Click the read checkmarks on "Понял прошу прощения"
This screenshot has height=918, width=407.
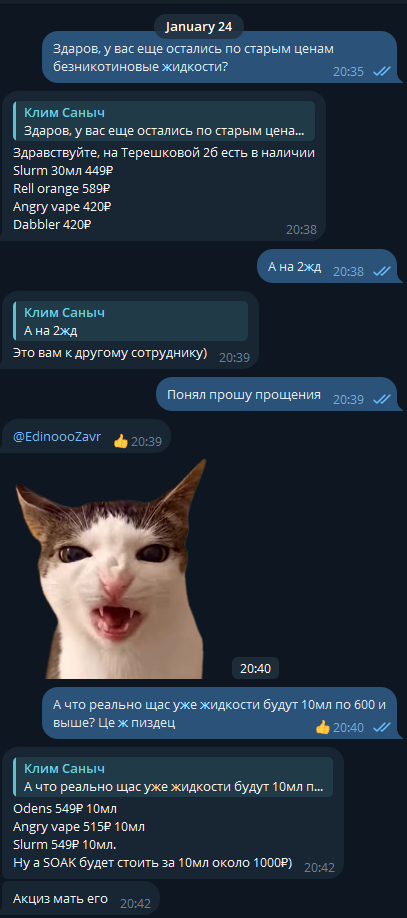pyautogui.click(x=382, y=399)
